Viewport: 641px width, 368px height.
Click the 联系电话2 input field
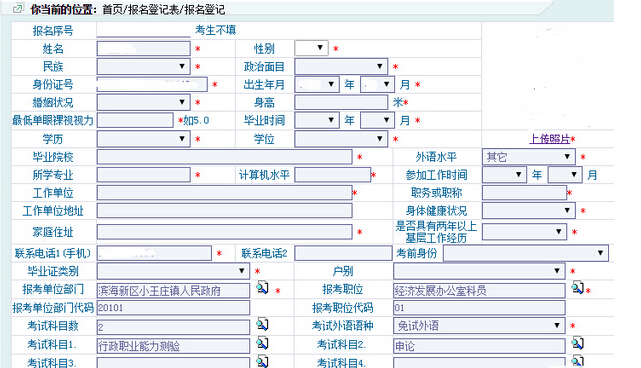point(343,254)
